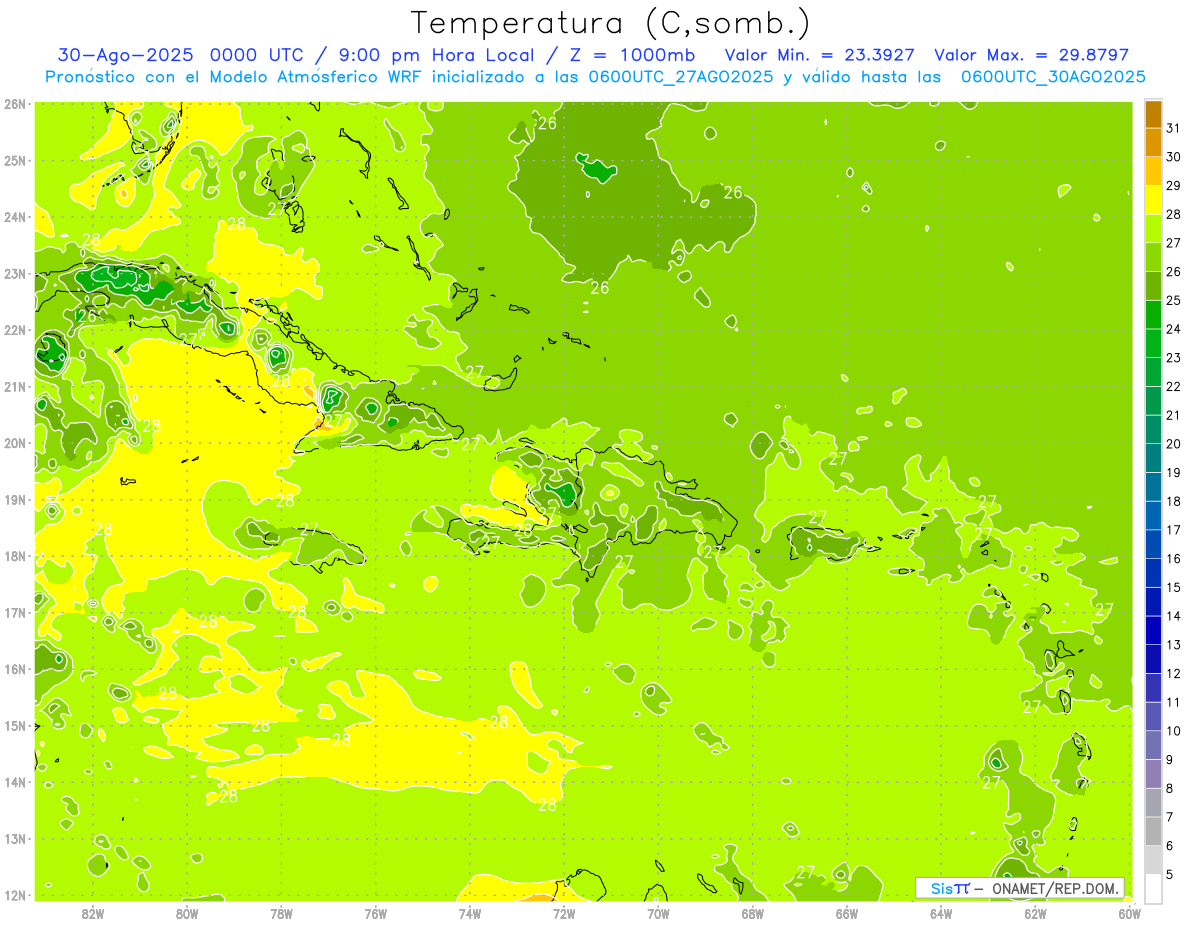Select the teal legend swatch between 19 and 20
Image resolution: width=1200 pixels, height=927 pixels.
click(x=1153, y=458)
